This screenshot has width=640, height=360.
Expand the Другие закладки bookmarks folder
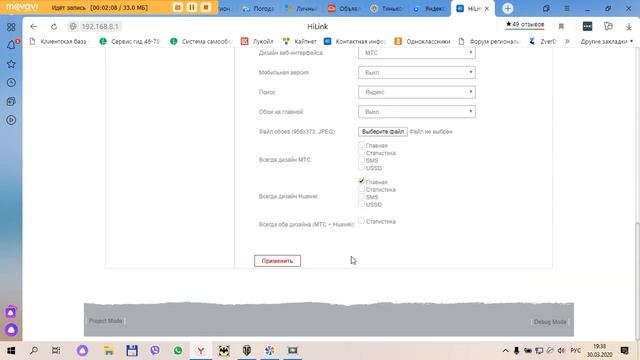point(607,41)
